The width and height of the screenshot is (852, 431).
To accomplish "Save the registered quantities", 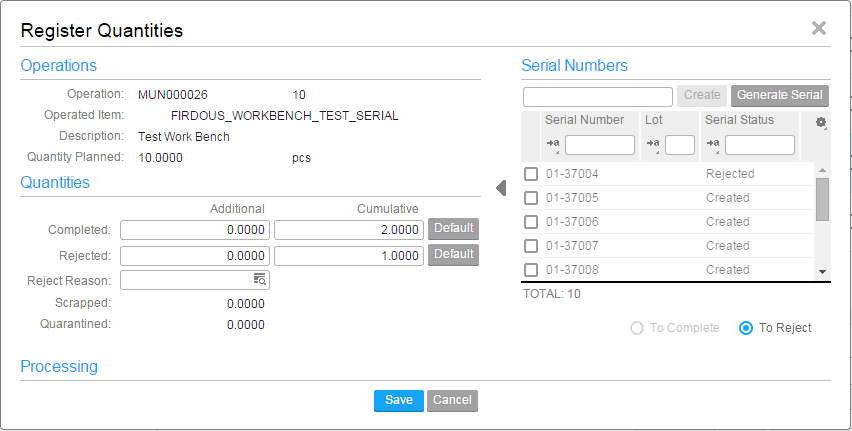I will click(x=399, y=400).
